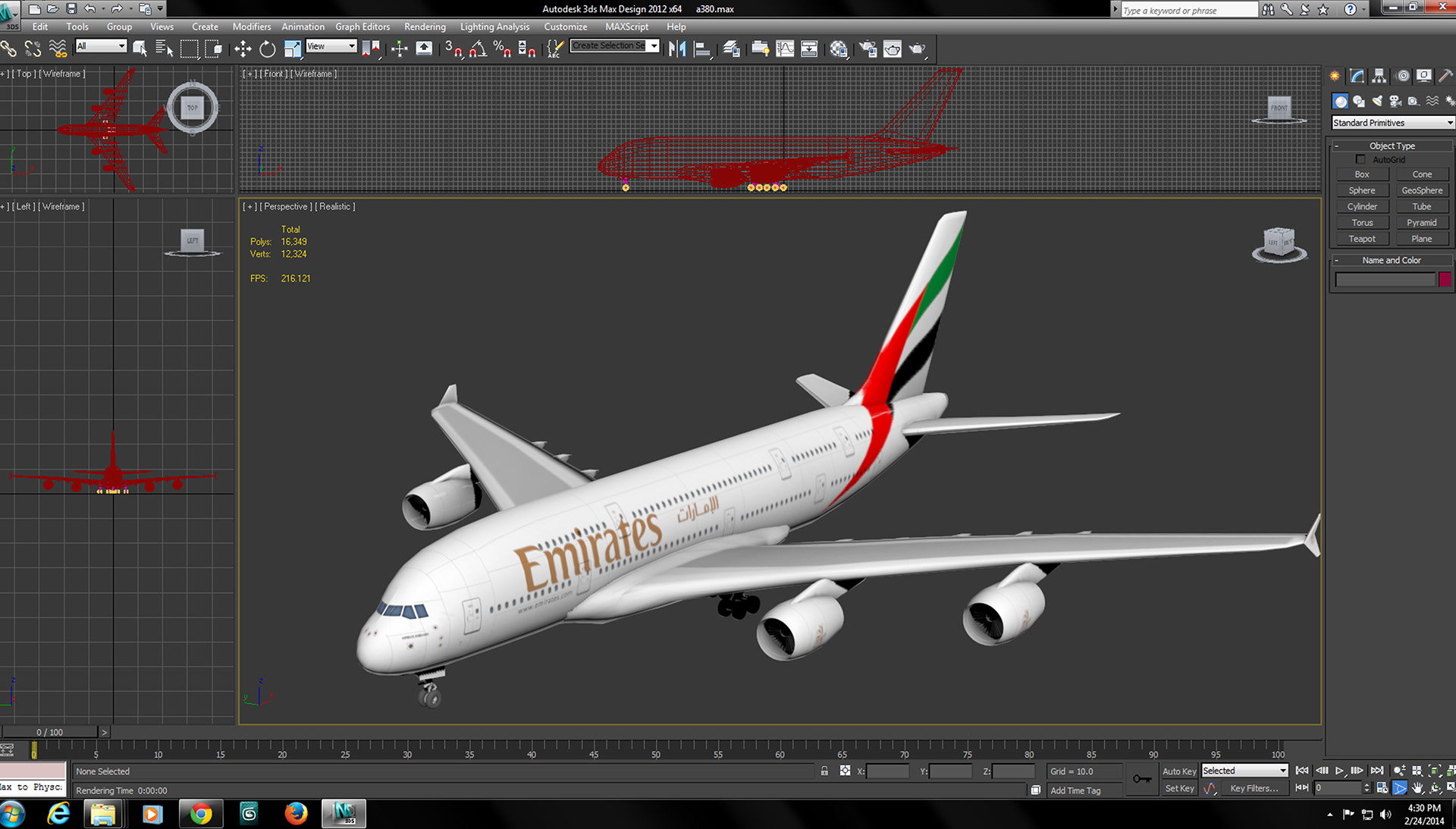Open Render Setup teapot icon

pos(868,49)
